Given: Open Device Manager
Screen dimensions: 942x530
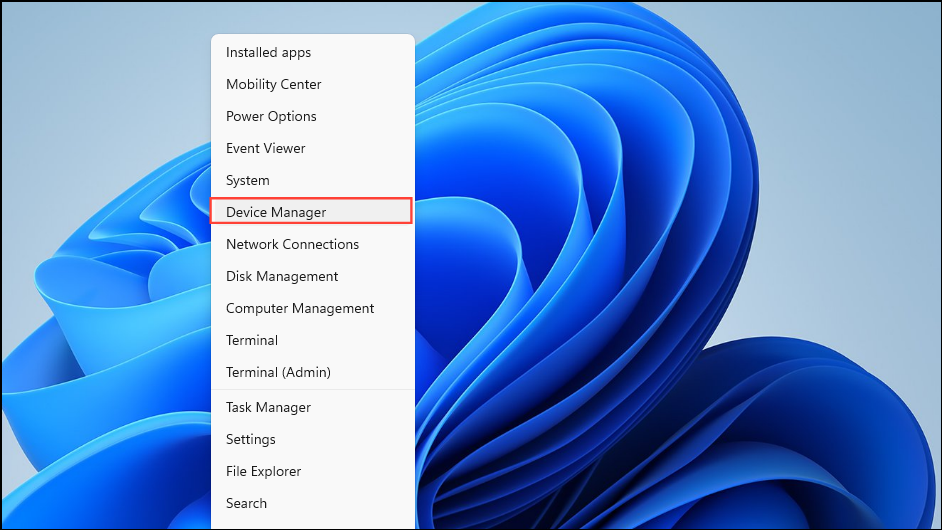Looking at the screenshot, I should coord(312,212).
